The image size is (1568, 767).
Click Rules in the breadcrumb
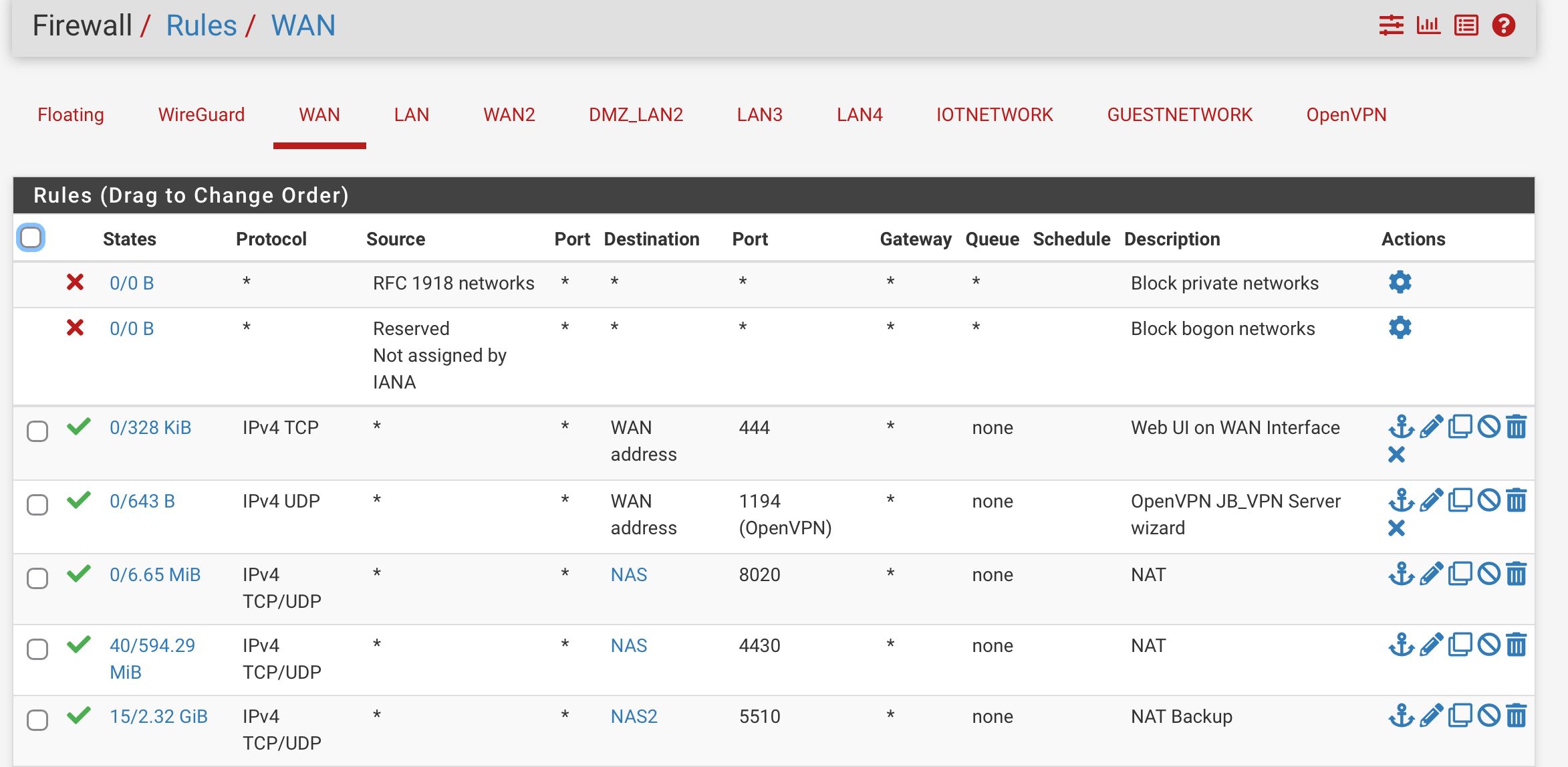pyautogui.click(x=201, y=25)
